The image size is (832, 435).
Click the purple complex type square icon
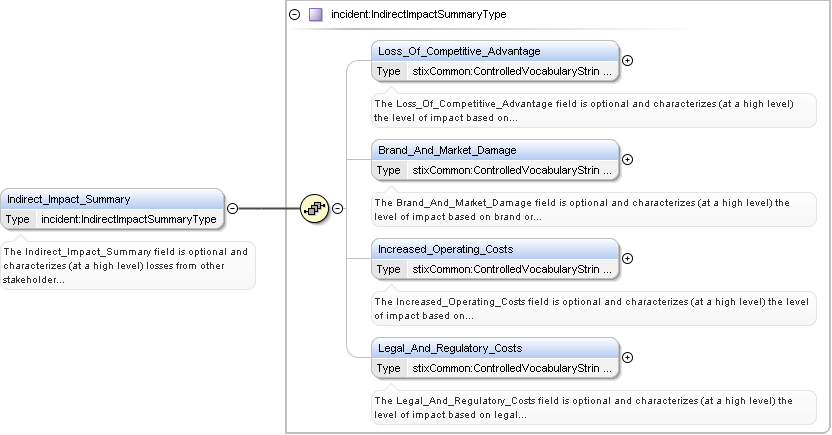pos(316,15)
